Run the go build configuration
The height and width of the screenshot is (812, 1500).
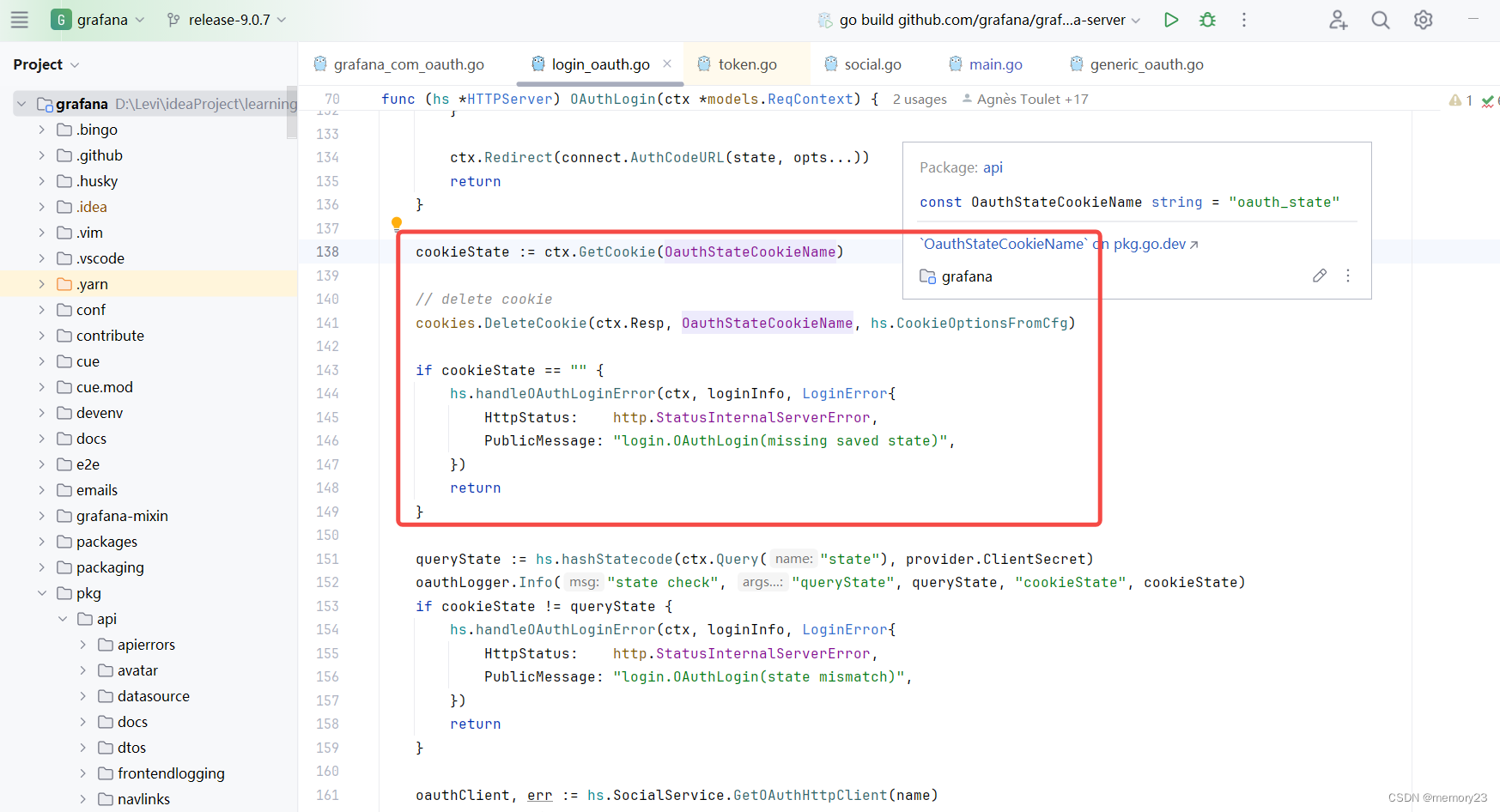(x=1170, y=20)
